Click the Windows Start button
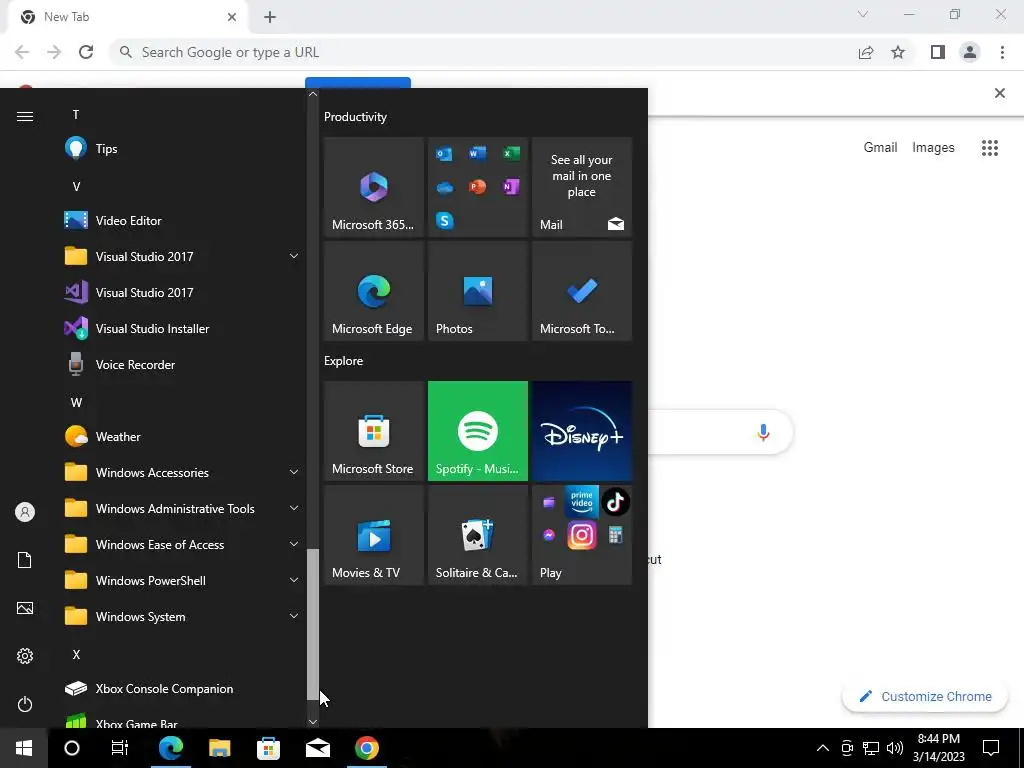This screenshot has width=1024, height=768. pos(24,748)
